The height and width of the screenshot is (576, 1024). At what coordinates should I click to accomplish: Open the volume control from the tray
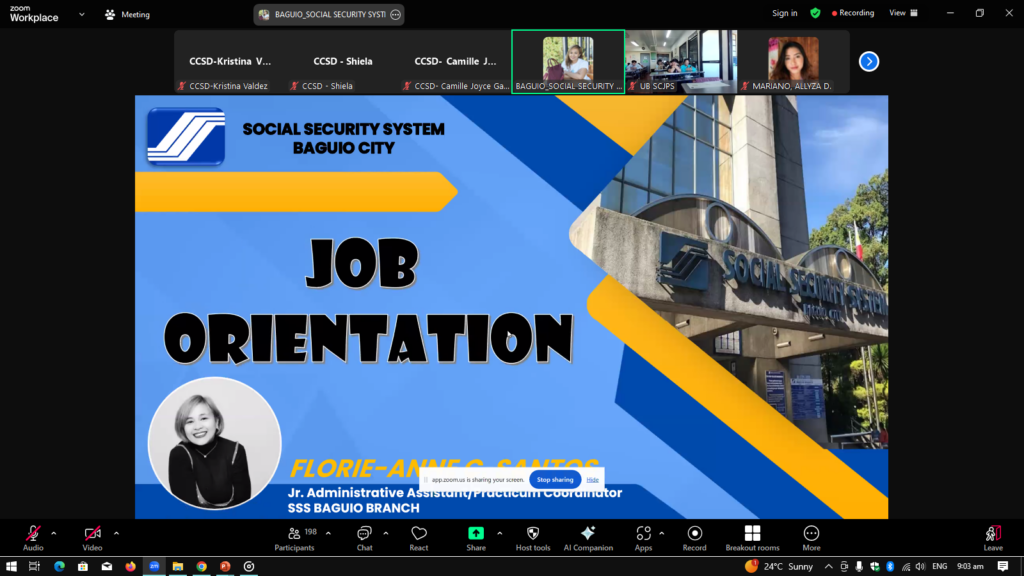click(921, 566)
